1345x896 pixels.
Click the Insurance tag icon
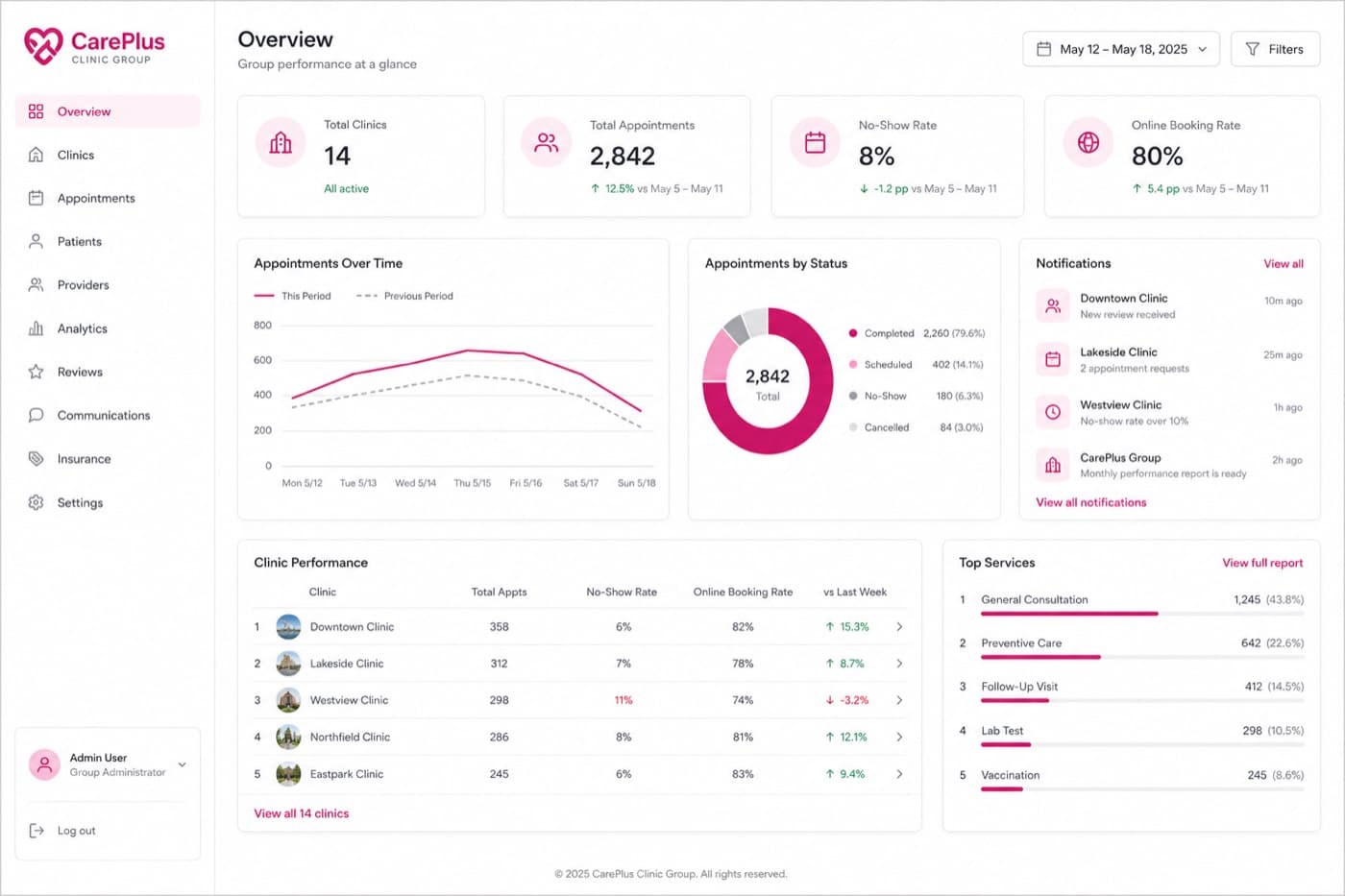tap(36, 459)
